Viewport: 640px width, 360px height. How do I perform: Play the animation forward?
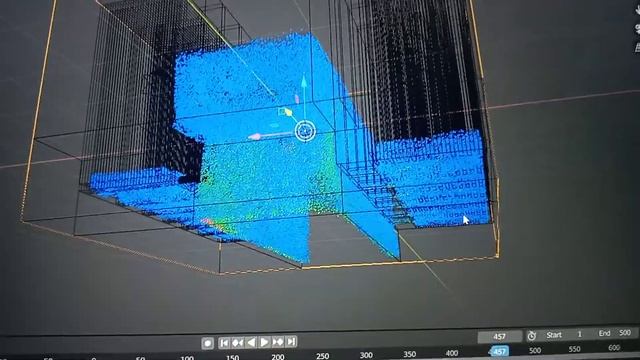264,342
